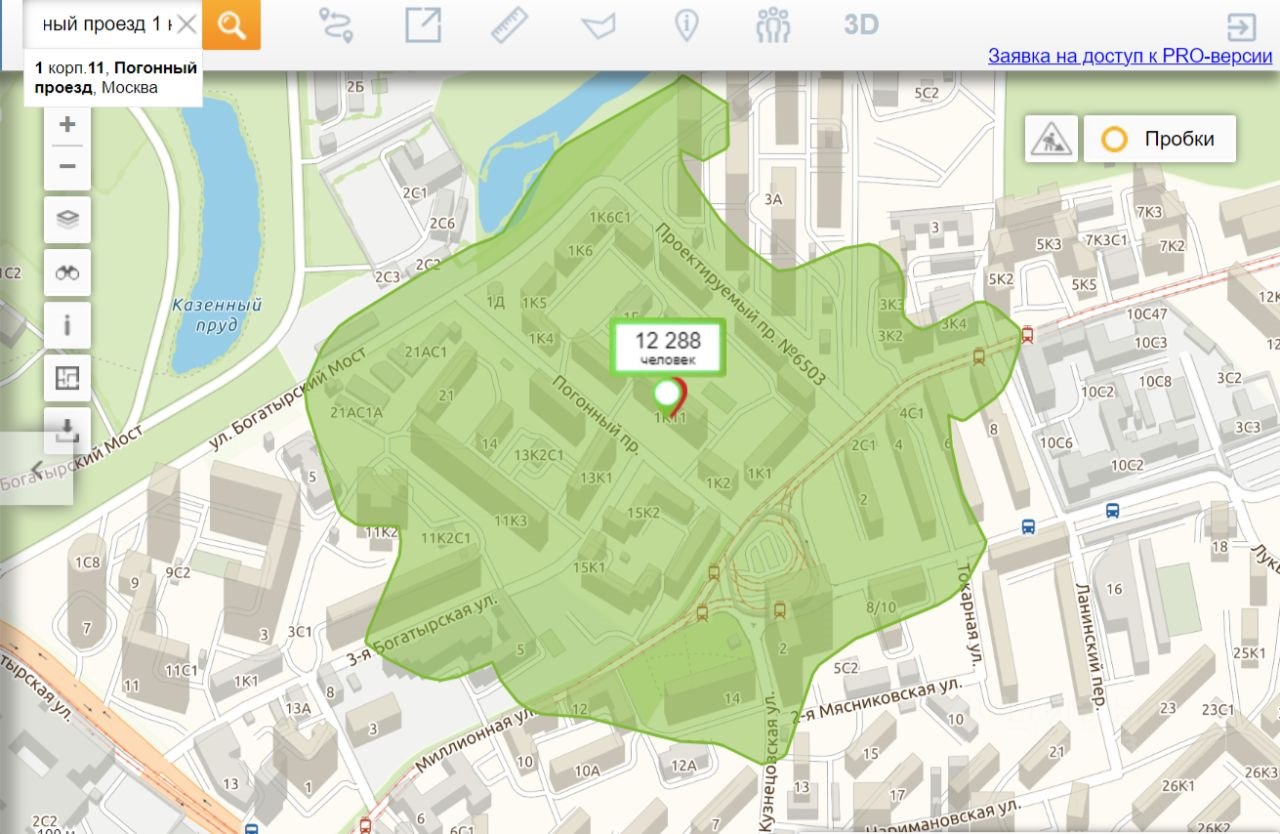Click the information 'i' button in sidebar
Viewport: 1280px width, 834px height.
[68, 325]
